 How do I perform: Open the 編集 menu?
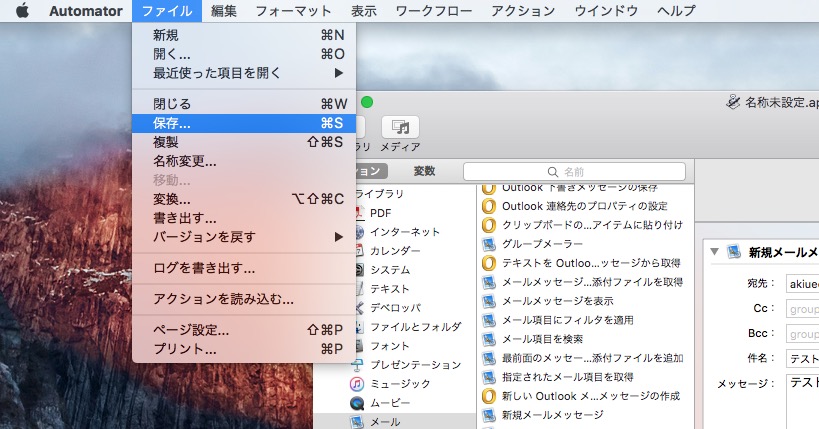(224, 11)
